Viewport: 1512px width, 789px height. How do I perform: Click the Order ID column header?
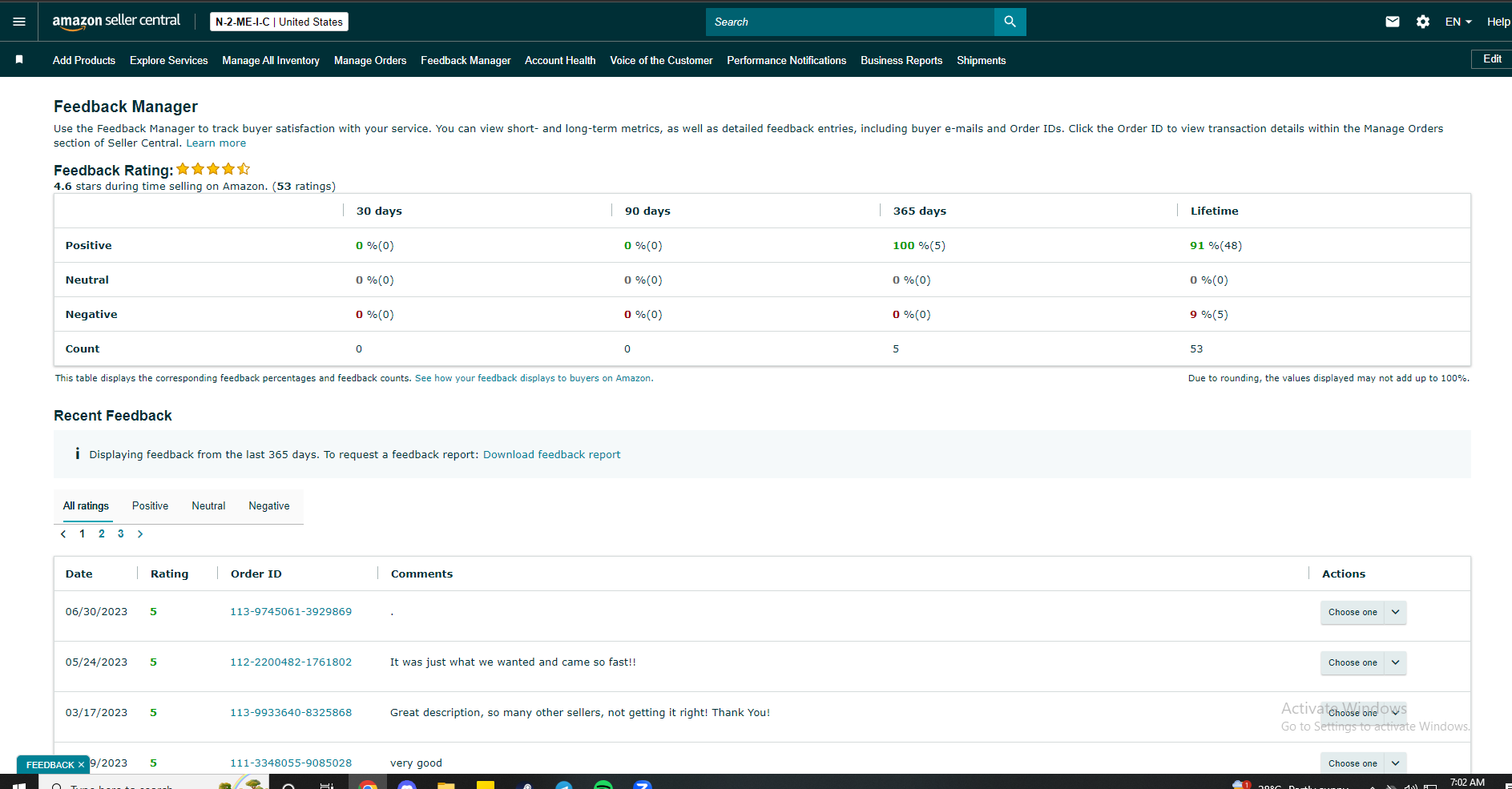(x=256, y=574)
